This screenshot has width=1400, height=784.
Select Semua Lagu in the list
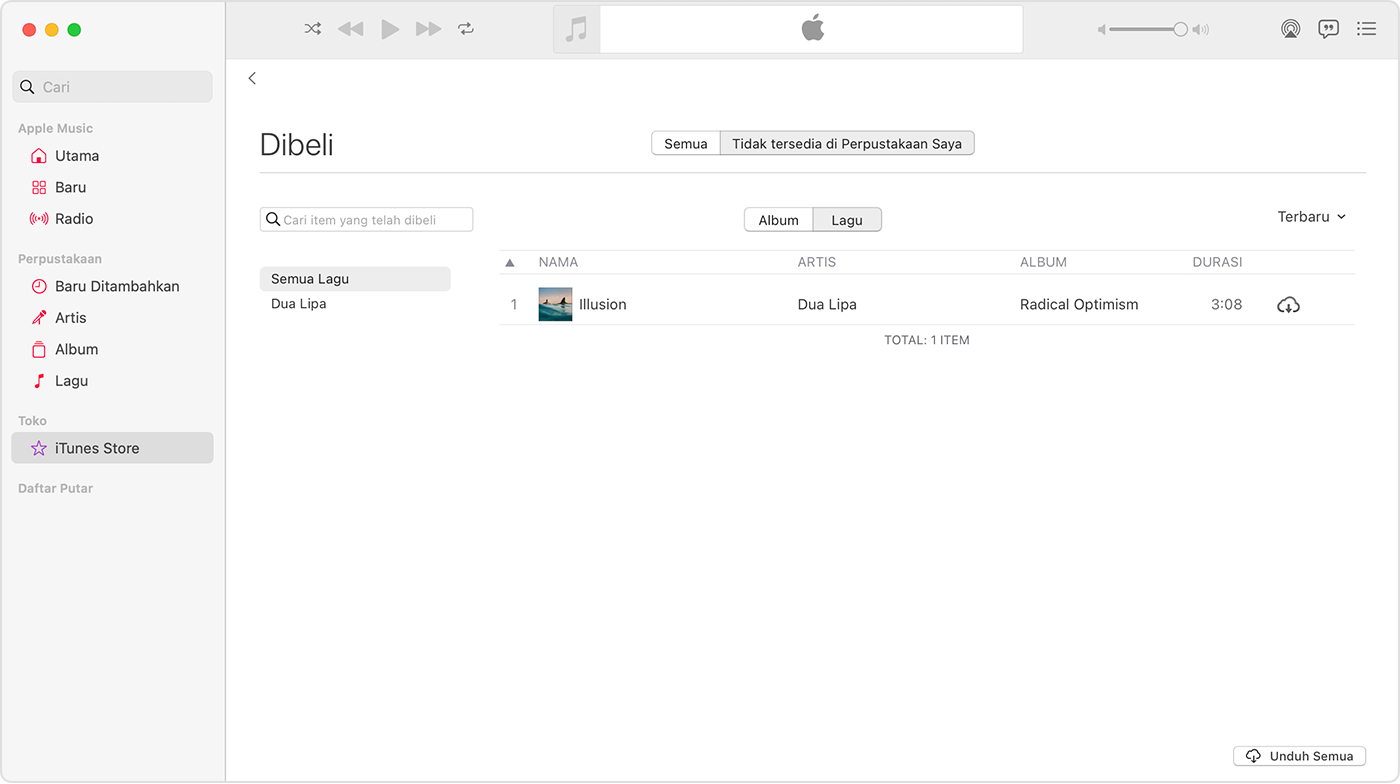click(355, 279)
